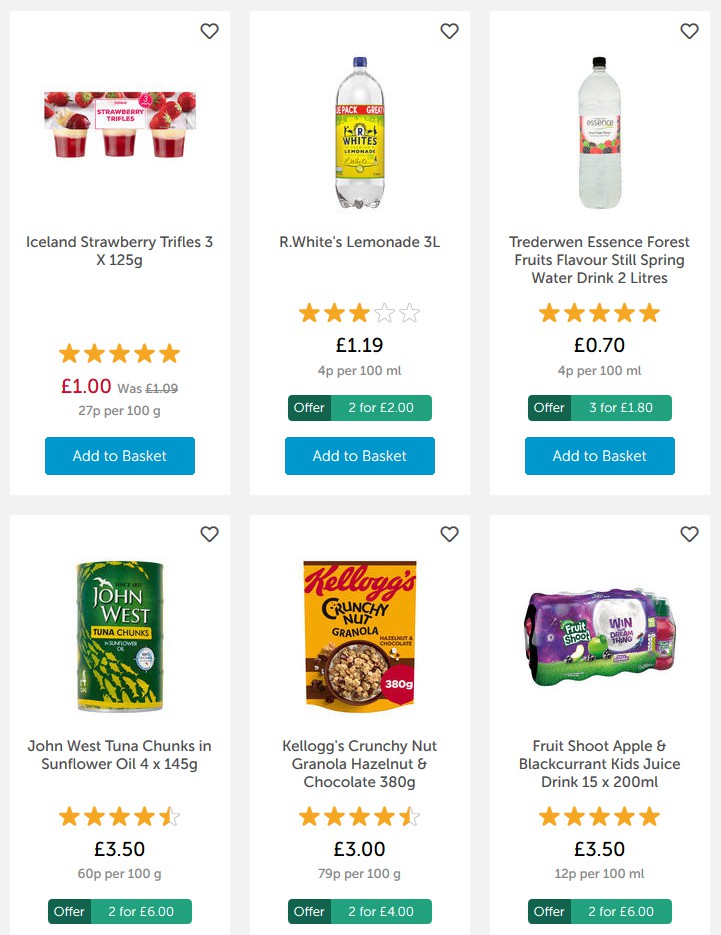Open Fruit Shoot 2 for £6.00 offer
This screenshot has width=721, height=935.
[x=600, y=912]
